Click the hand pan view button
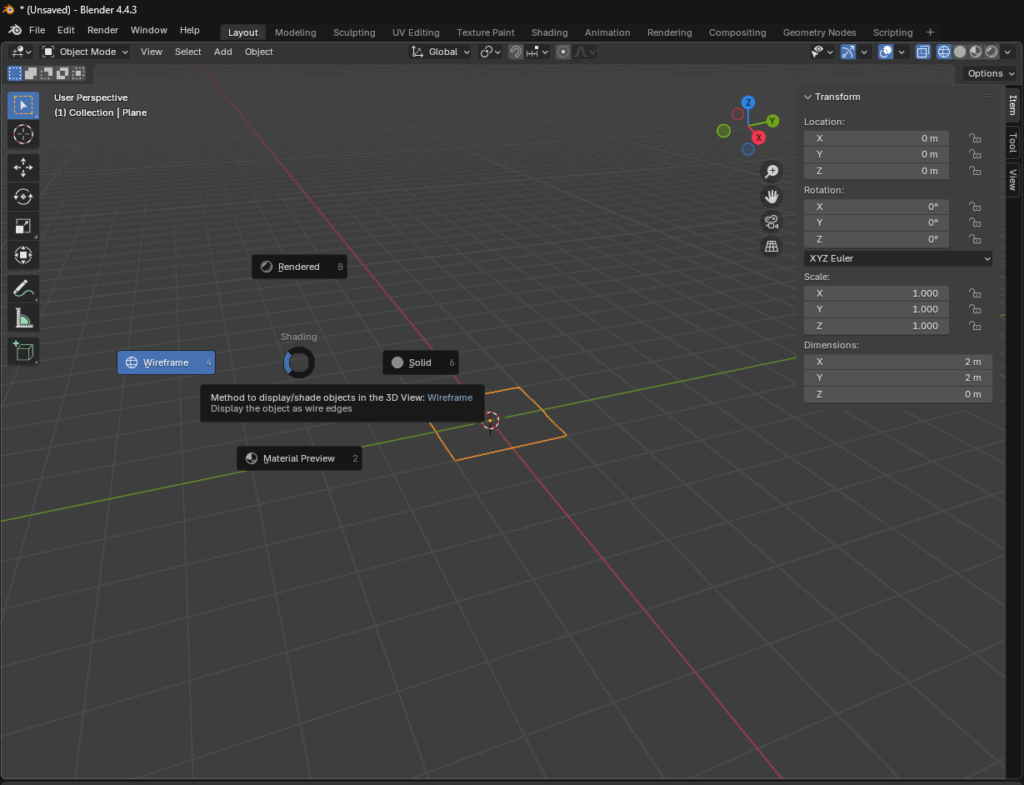Screen dimensions: 1024x785 pyautogui.click(x=771, y=197)
